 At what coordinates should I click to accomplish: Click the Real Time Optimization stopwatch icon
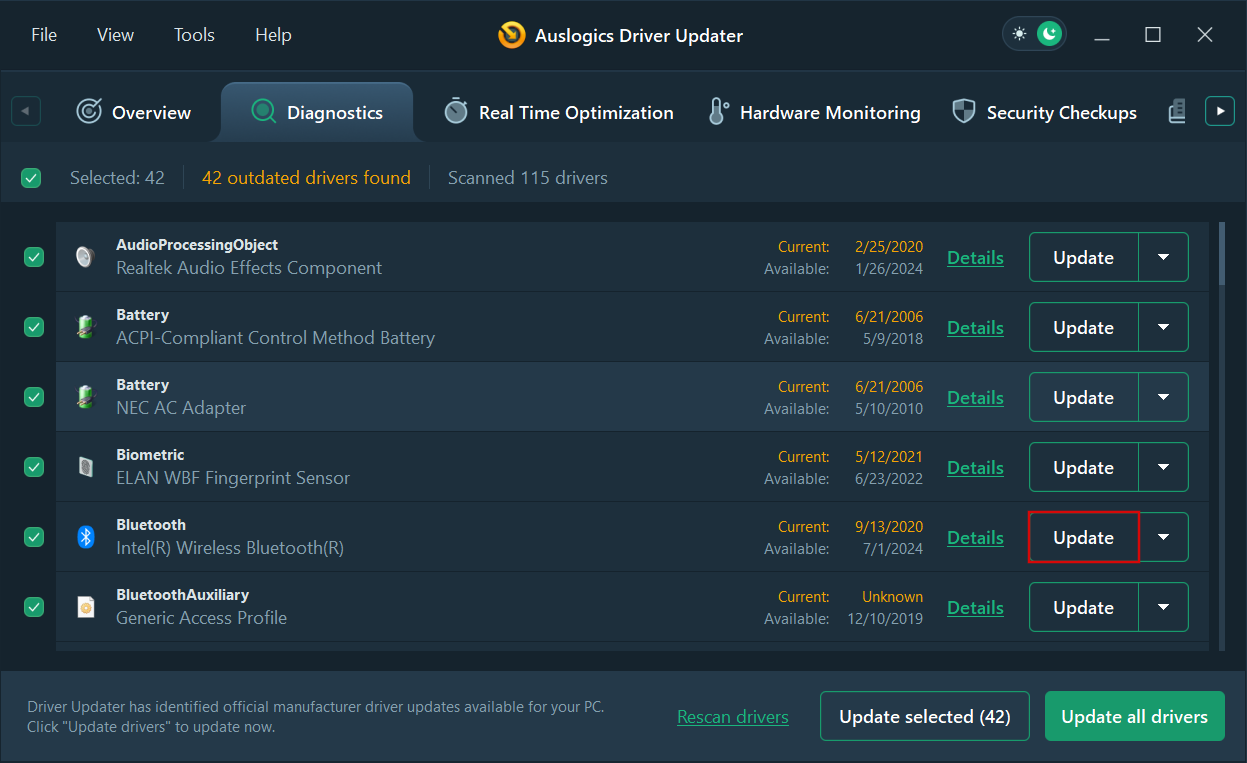(x=456, y=111)
